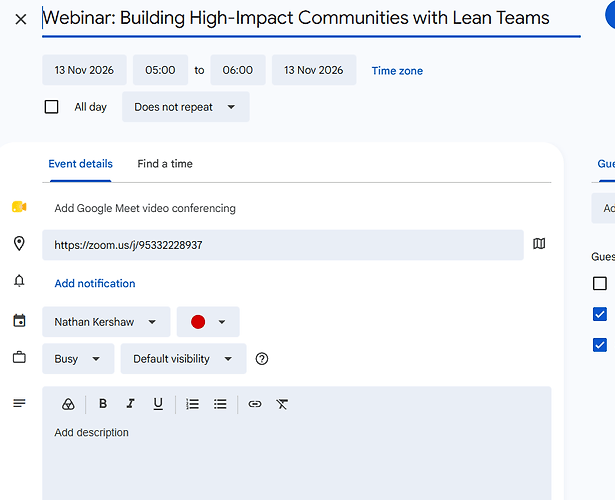The width and height of the screenshot is (615, 500).
Task: Insert a bulleted list in description
Action: [220, 404]
